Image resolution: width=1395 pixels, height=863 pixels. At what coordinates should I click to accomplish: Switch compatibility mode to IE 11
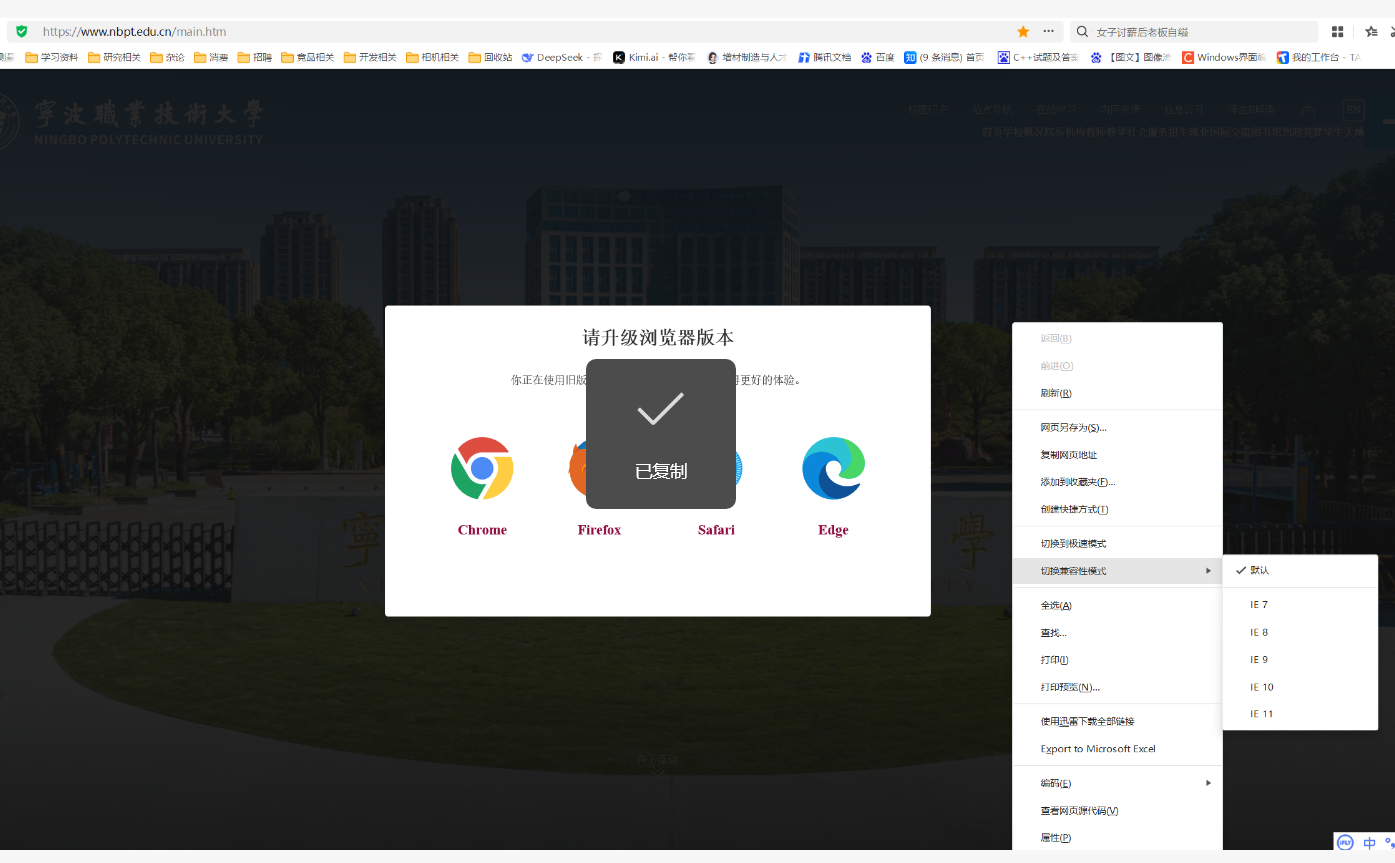[x=1263, y=713]
